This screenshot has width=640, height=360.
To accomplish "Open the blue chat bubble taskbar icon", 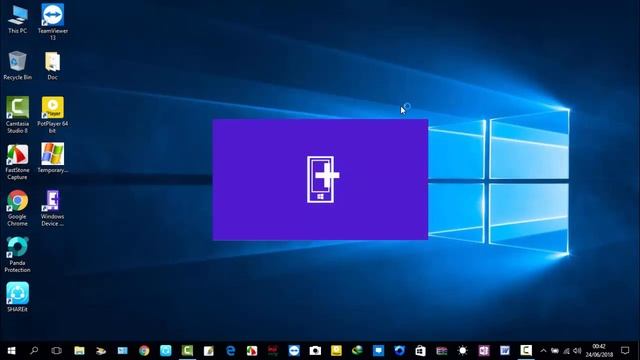I will 378,351.
